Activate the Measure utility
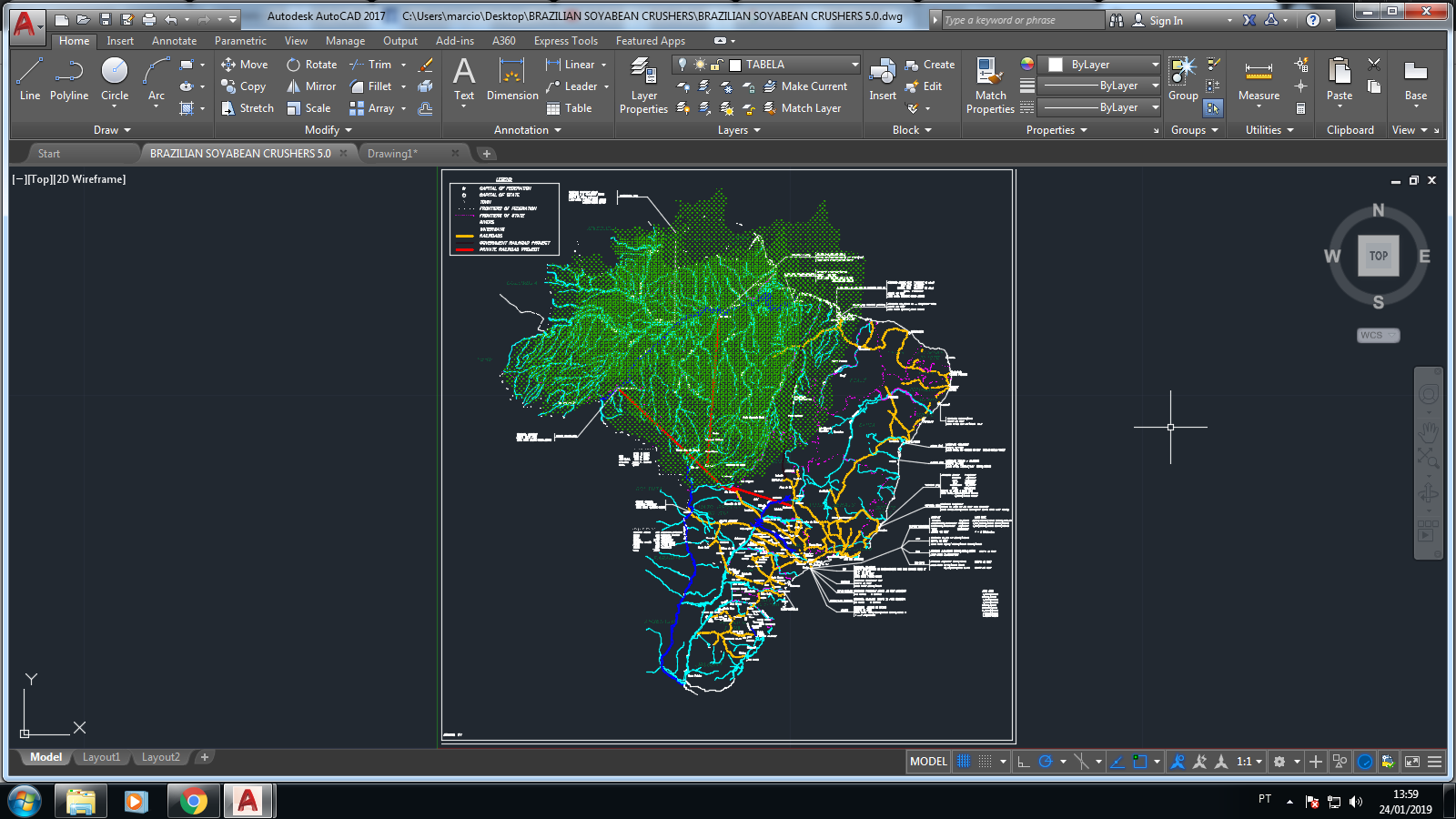 click(x=1259, y=80)
